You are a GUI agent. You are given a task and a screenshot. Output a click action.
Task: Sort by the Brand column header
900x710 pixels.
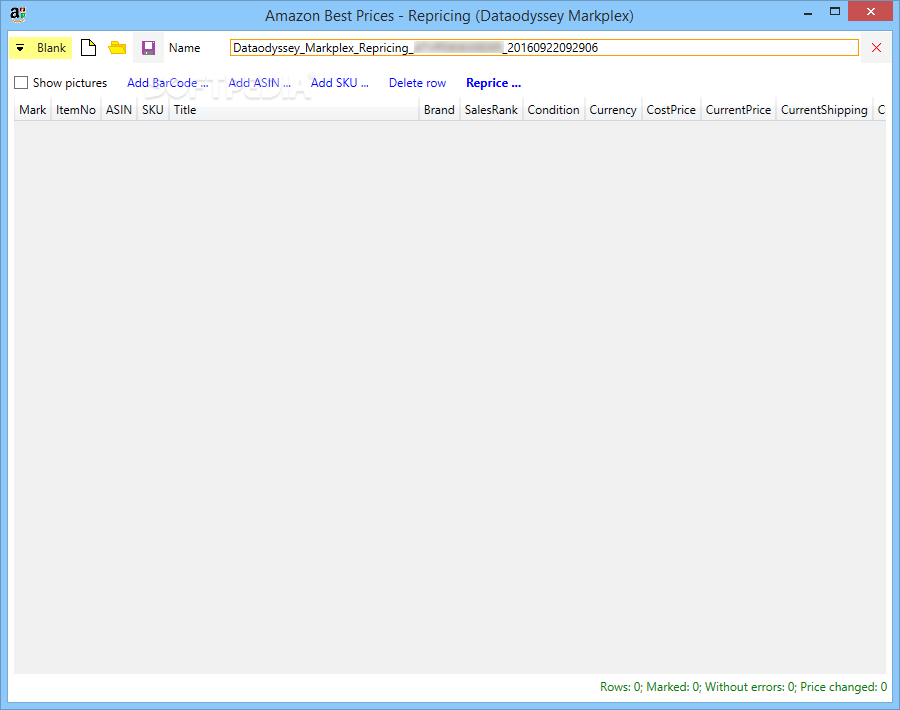(x=439, y=110)
